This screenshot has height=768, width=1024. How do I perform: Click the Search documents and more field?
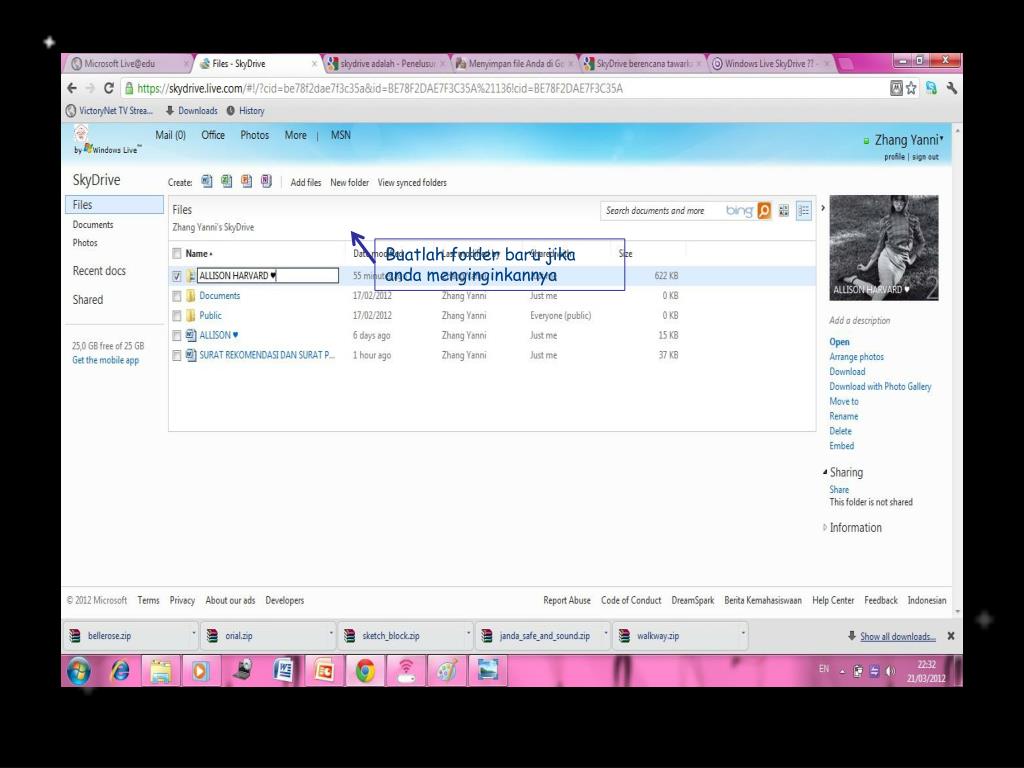point(663,210)
